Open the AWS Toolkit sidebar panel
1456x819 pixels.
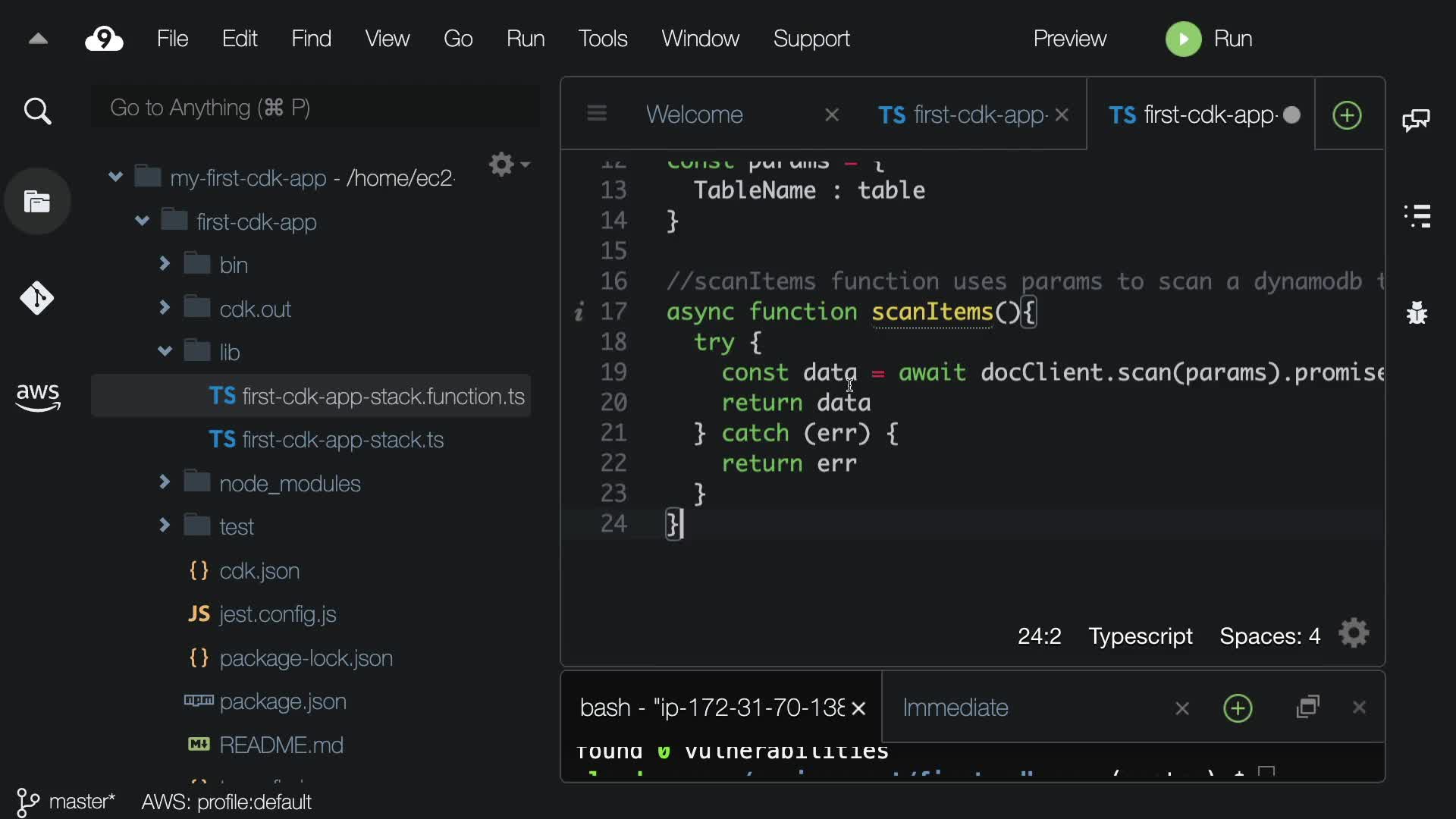pyautogui.click(x=37, y=396)
